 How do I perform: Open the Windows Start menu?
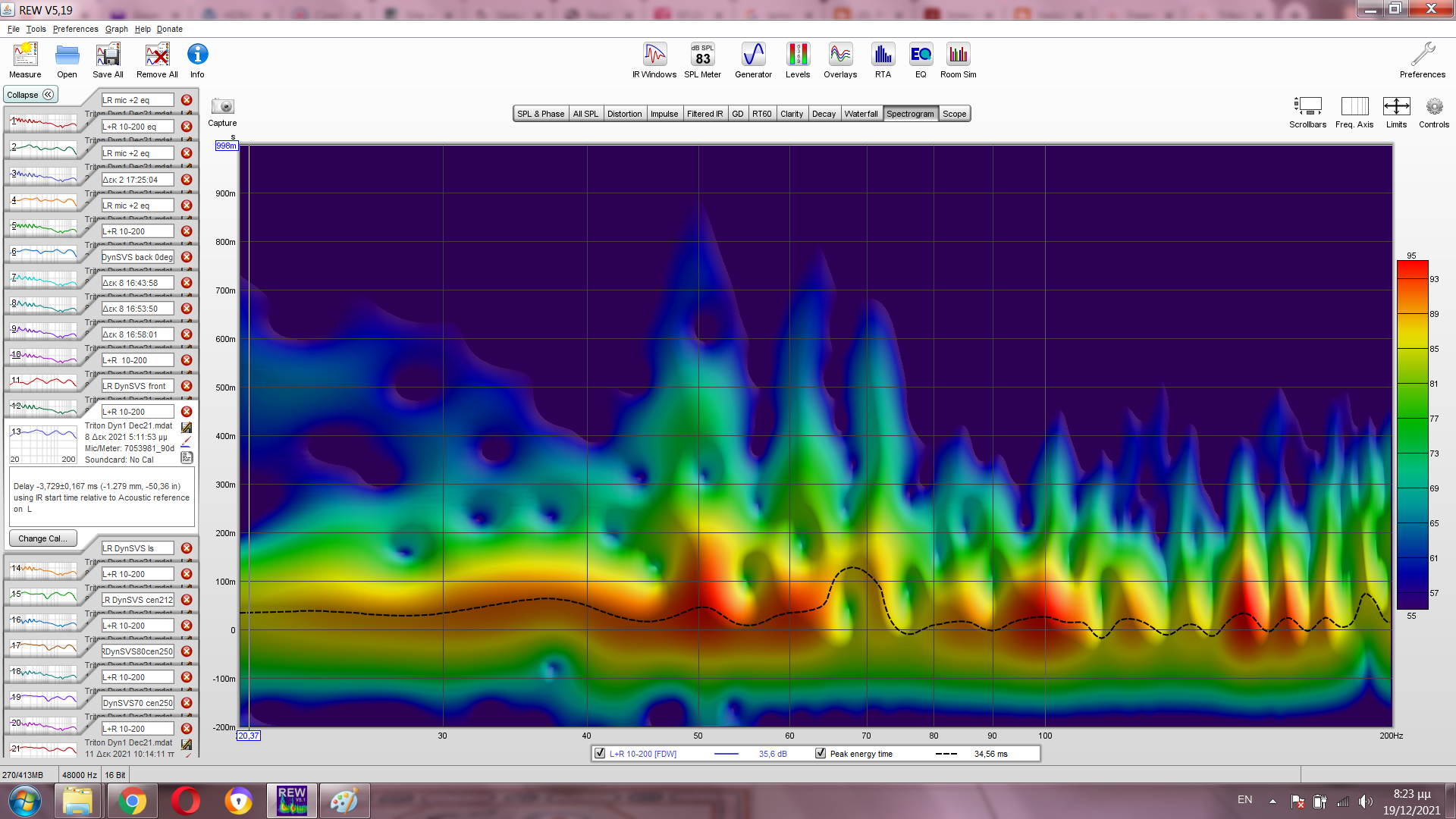point(25,801)
